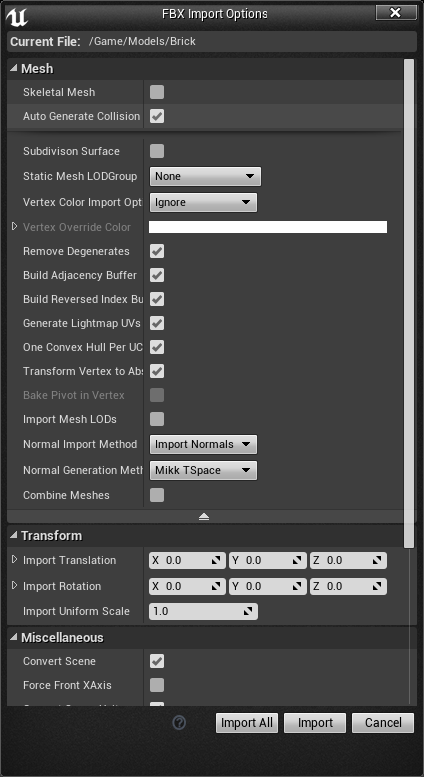Click the Cancel button

pos(383,723)
